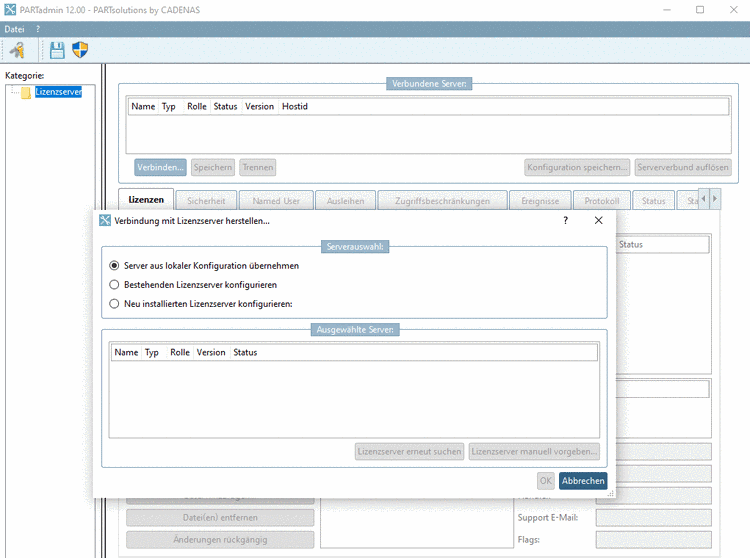Open the Named User tab
Viewport: 750px width, 558px height.
(x=276, y=201)
